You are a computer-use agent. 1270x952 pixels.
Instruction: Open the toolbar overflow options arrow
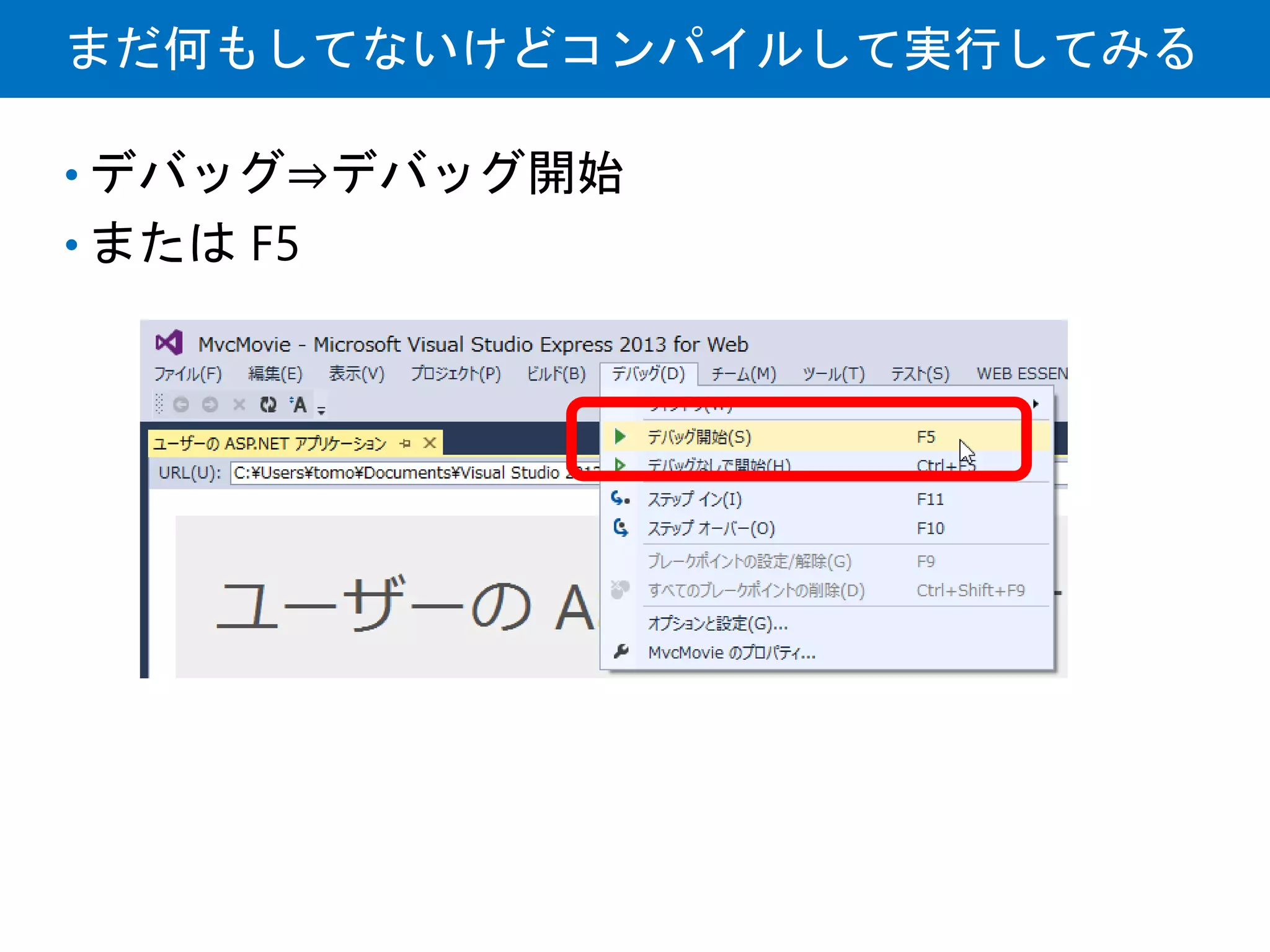pos(321,410)
